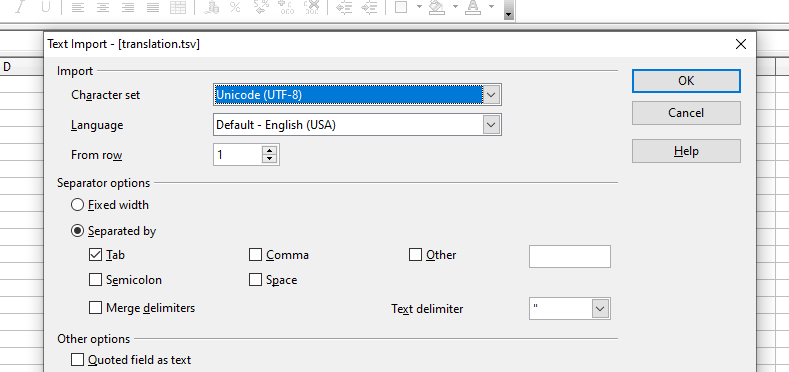Click the Percent number format icon

[x=235, y=7]
